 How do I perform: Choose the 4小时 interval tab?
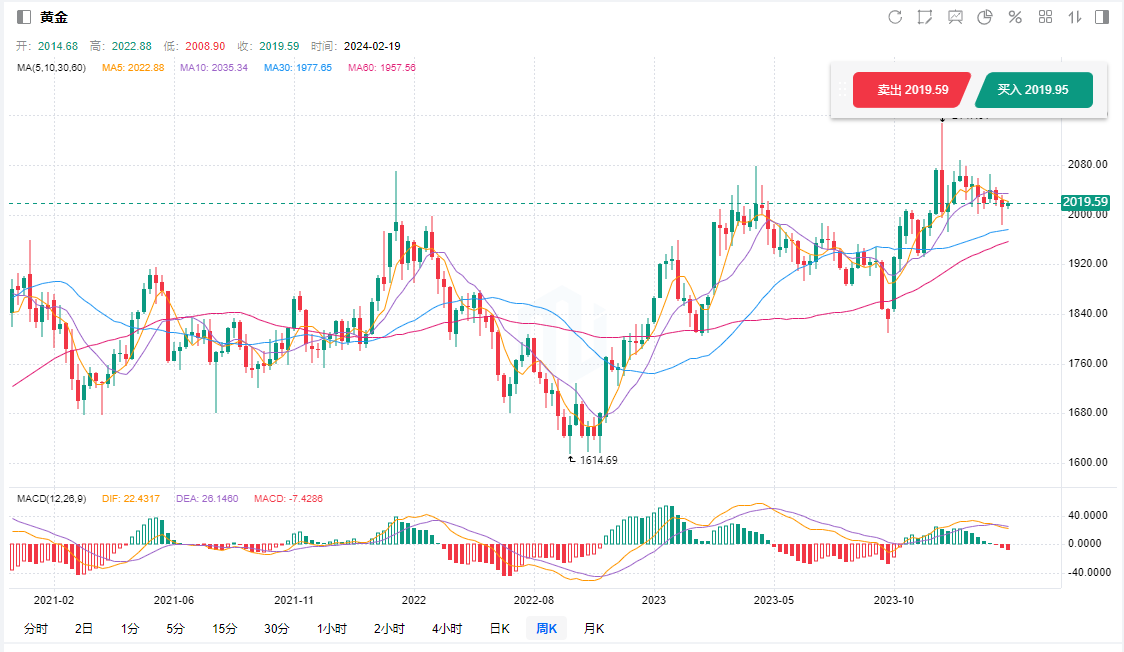pos(447,629)
